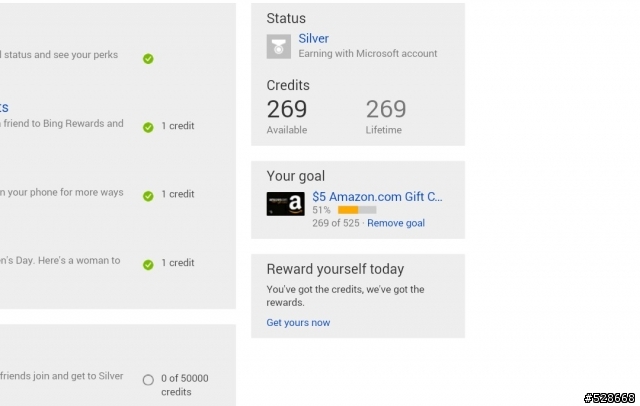
Task: Click green check on 'friend to Bing Rewards' row
Action: pos(148,127)
